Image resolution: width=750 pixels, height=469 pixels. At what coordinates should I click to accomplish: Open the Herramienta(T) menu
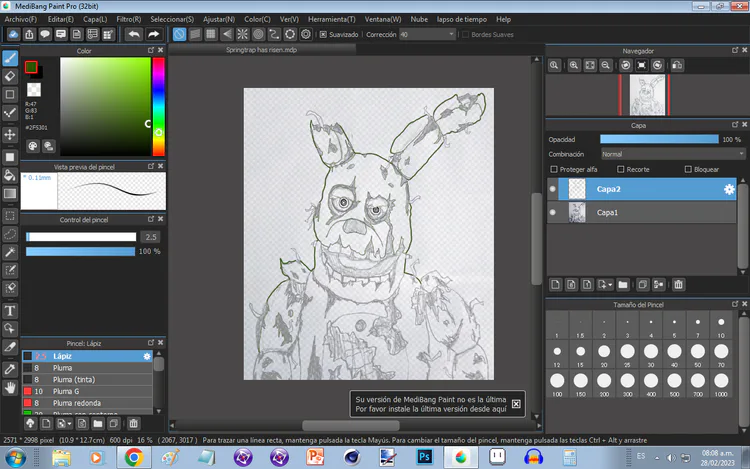[331, 19]
